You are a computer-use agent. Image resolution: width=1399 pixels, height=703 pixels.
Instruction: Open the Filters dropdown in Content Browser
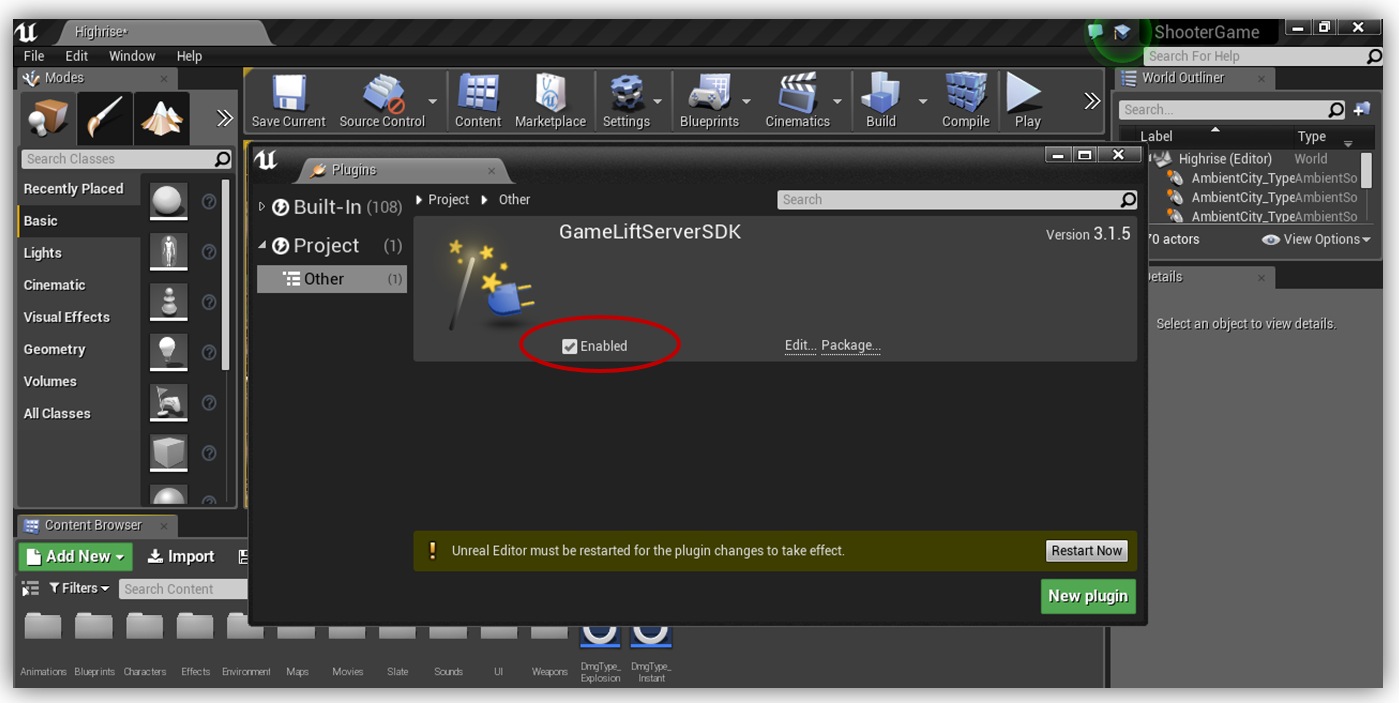78,588
